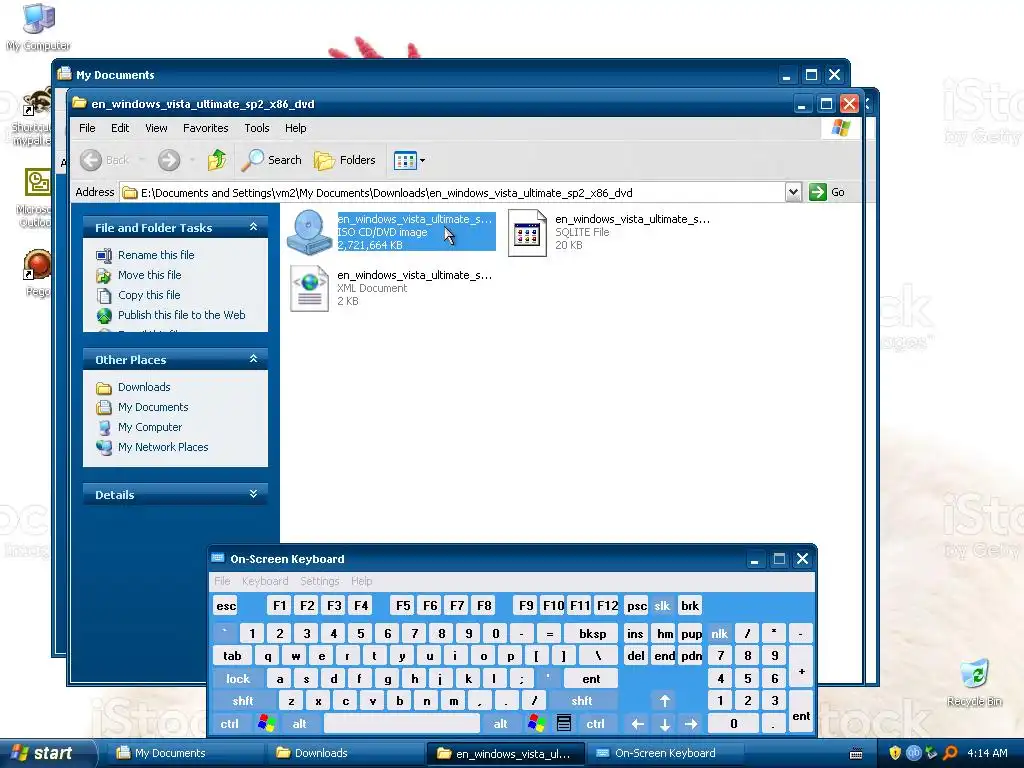The width and height of the screenshot is (1024, 768).
Task: Open the Favorites menu
Action: [x=206, y=128]
